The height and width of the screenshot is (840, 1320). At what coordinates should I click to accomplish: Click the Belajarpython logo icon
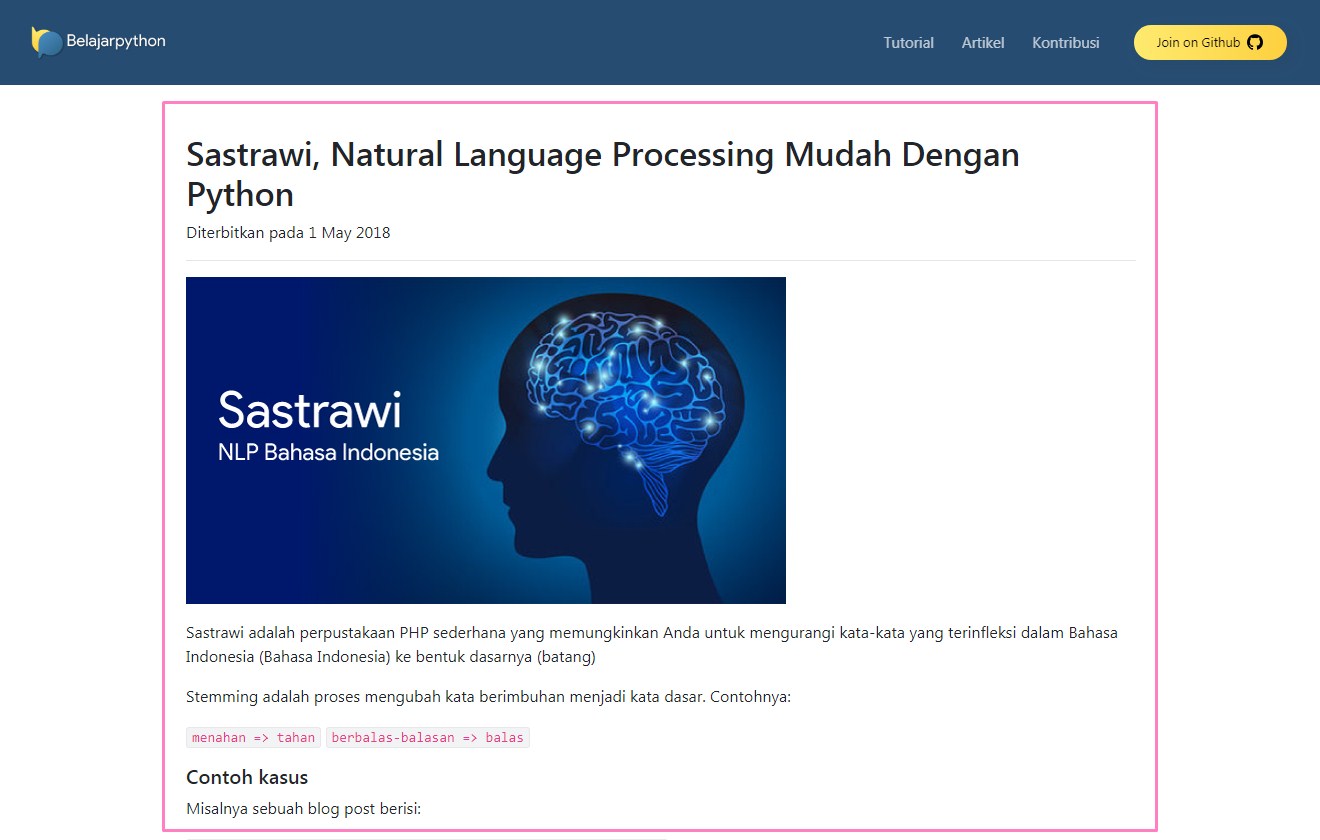pos(46,42)
